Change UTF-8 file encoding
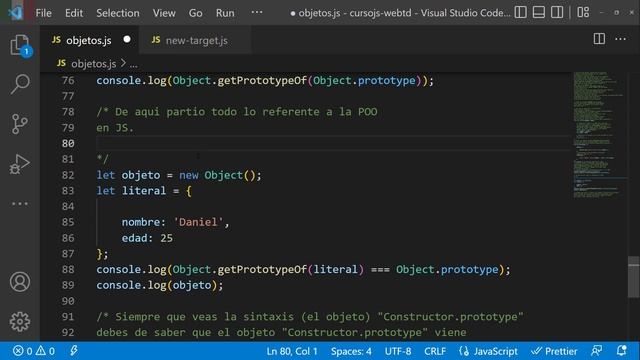 coord(398,351)
